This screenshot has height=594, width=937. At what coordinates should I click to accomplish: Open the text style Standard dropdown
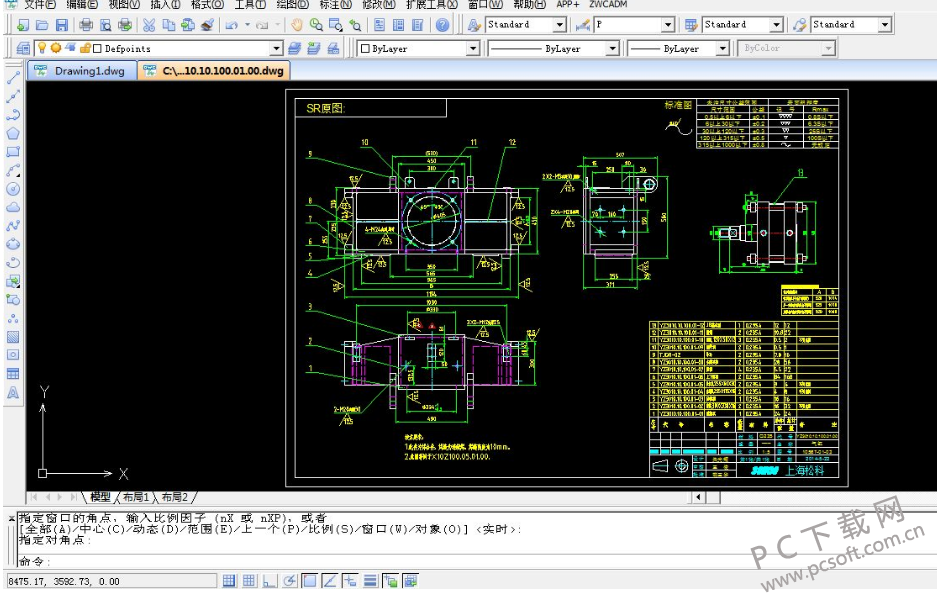click(559, 25)
